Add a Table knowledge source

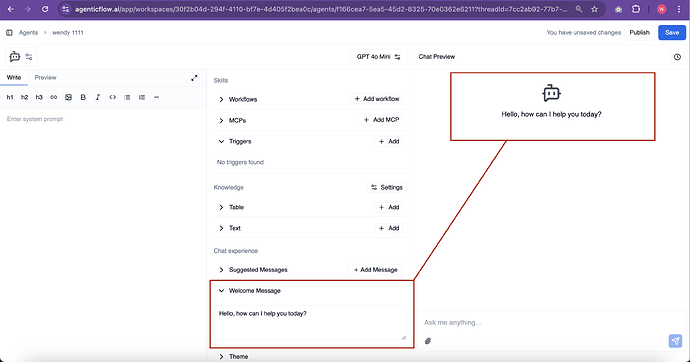[x=389, y=207]
